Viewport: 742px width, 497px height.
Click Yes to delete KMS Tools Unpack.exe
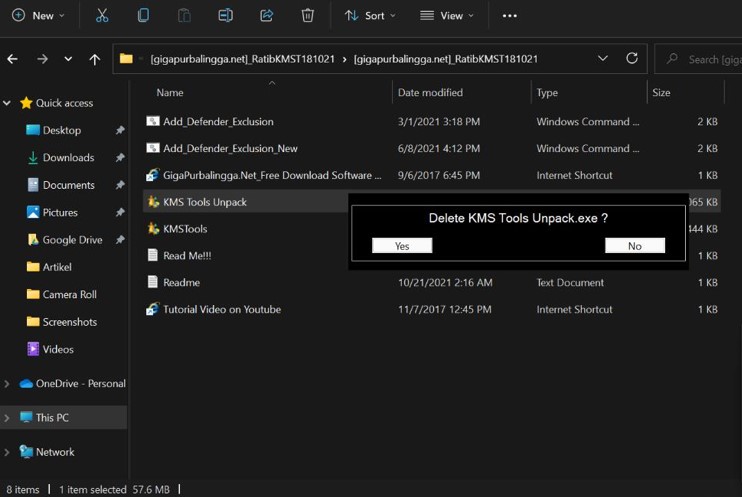pyautogui.click(x=402, y=246)
